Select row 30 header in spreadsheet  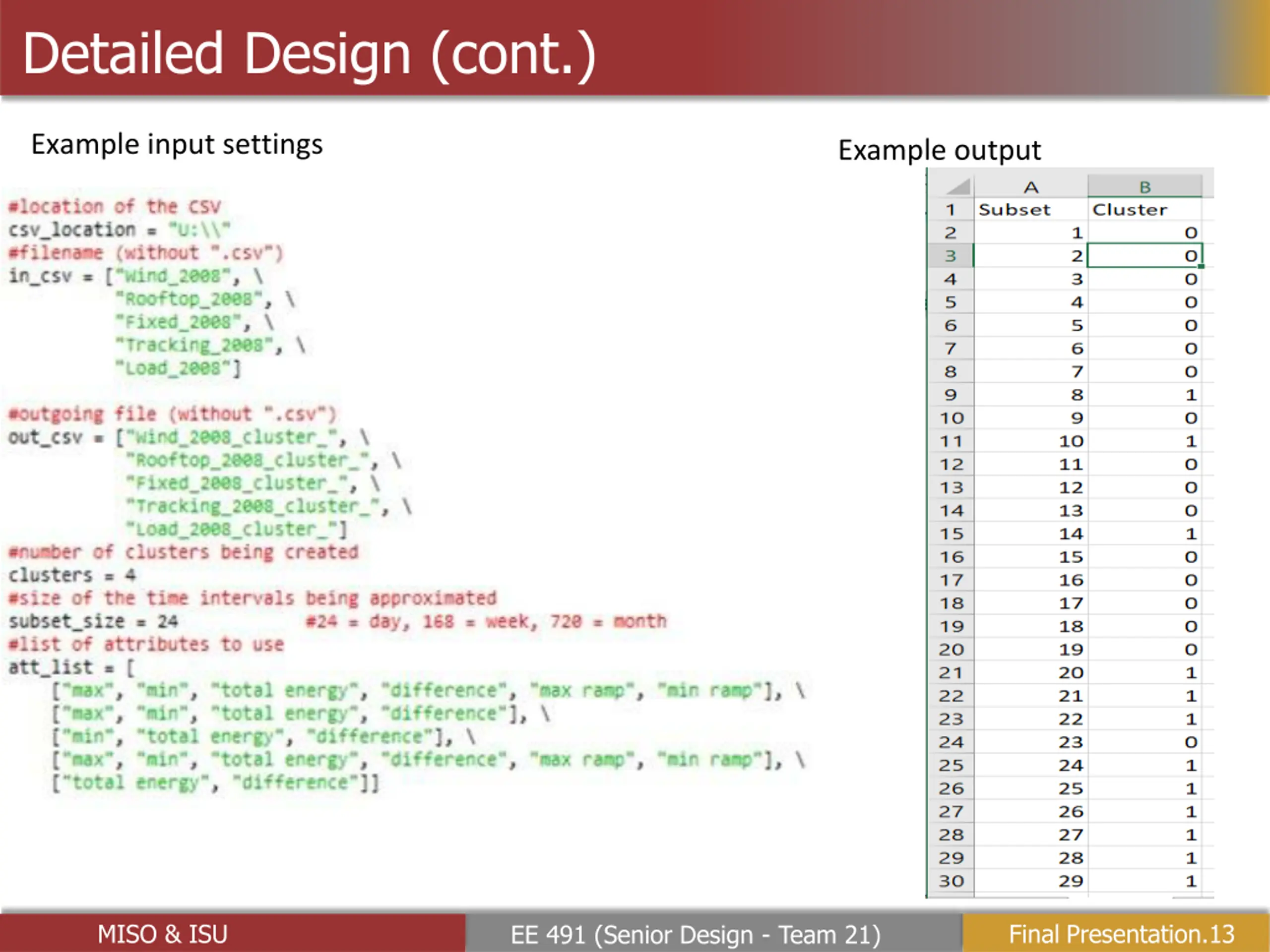(x=951, y=881)
